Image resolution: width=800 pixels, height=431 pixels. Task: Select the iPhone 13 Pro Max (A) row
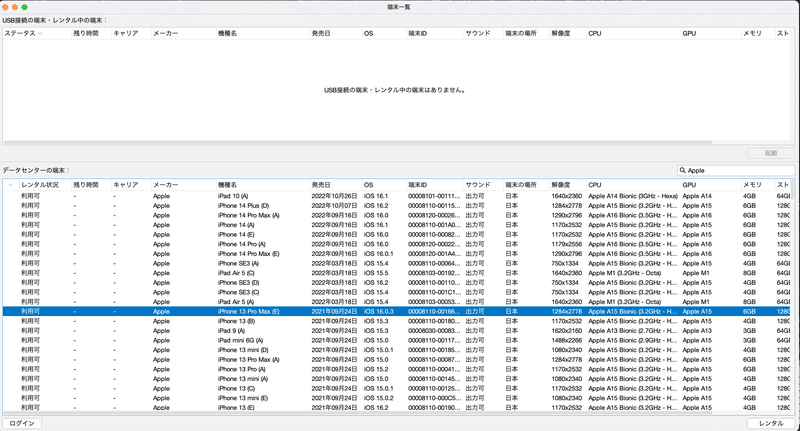pyautogui.click(x=396, y=360)
